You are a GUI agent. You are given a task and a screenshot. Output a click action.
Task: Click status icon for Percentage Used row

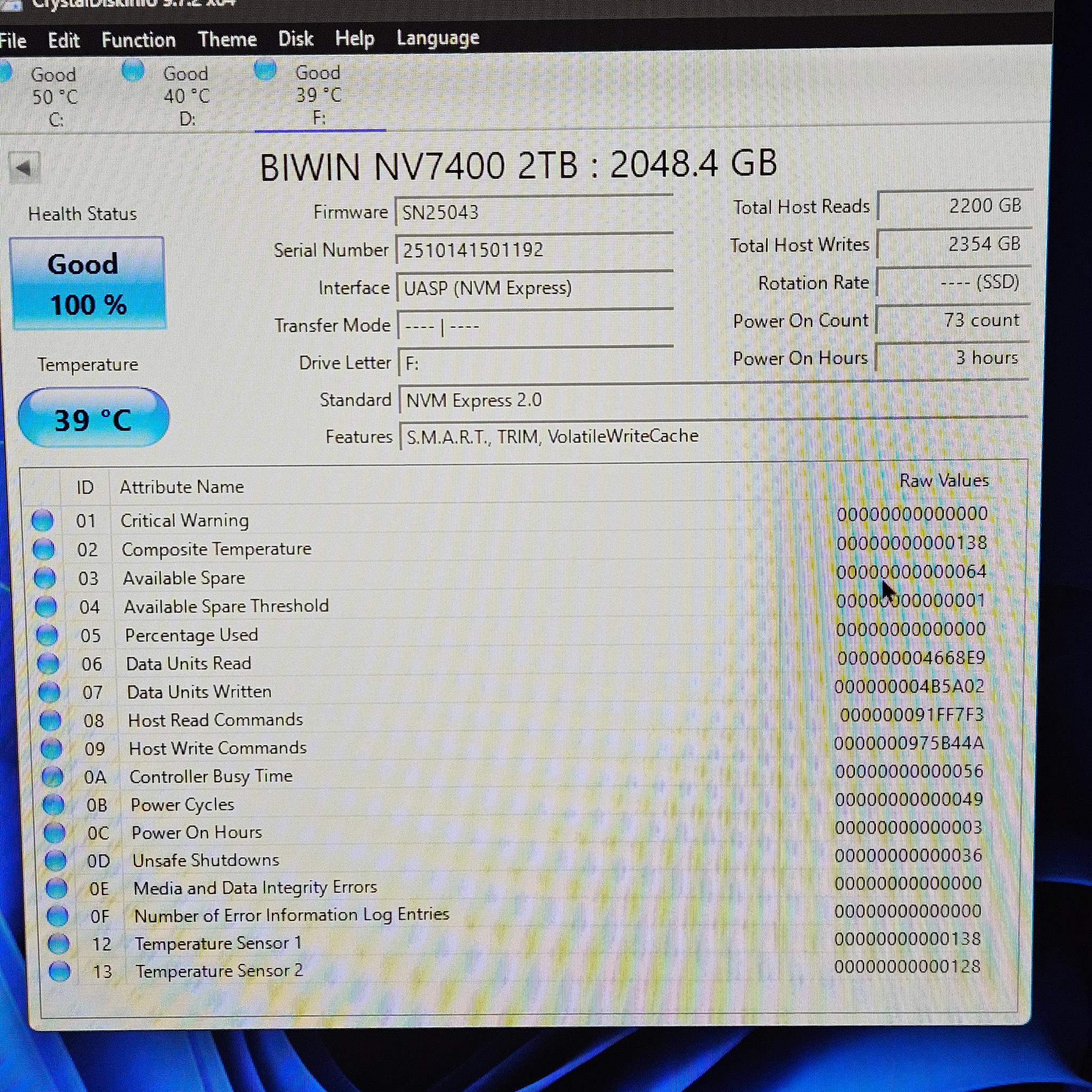47,635
